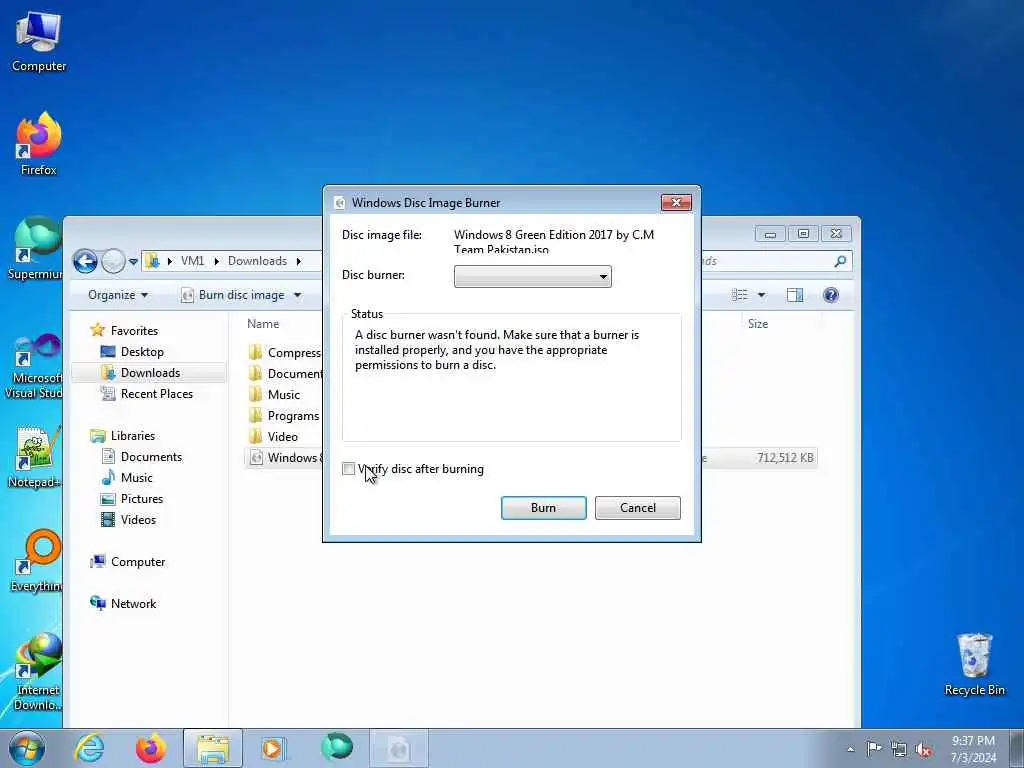Expand arrow after VM1 breadcrumb
1024x768 pixels.
(216, 261)
